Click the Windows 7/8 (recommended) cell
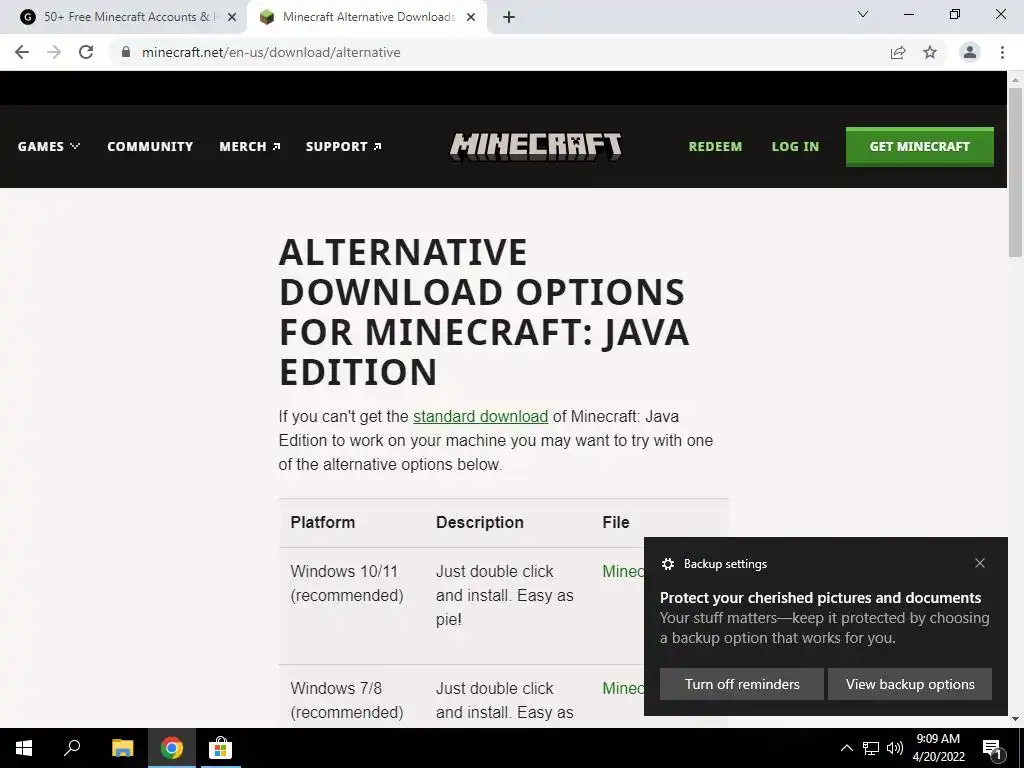The width and height of the screenshot is (1024, 768). coord(347,700)
